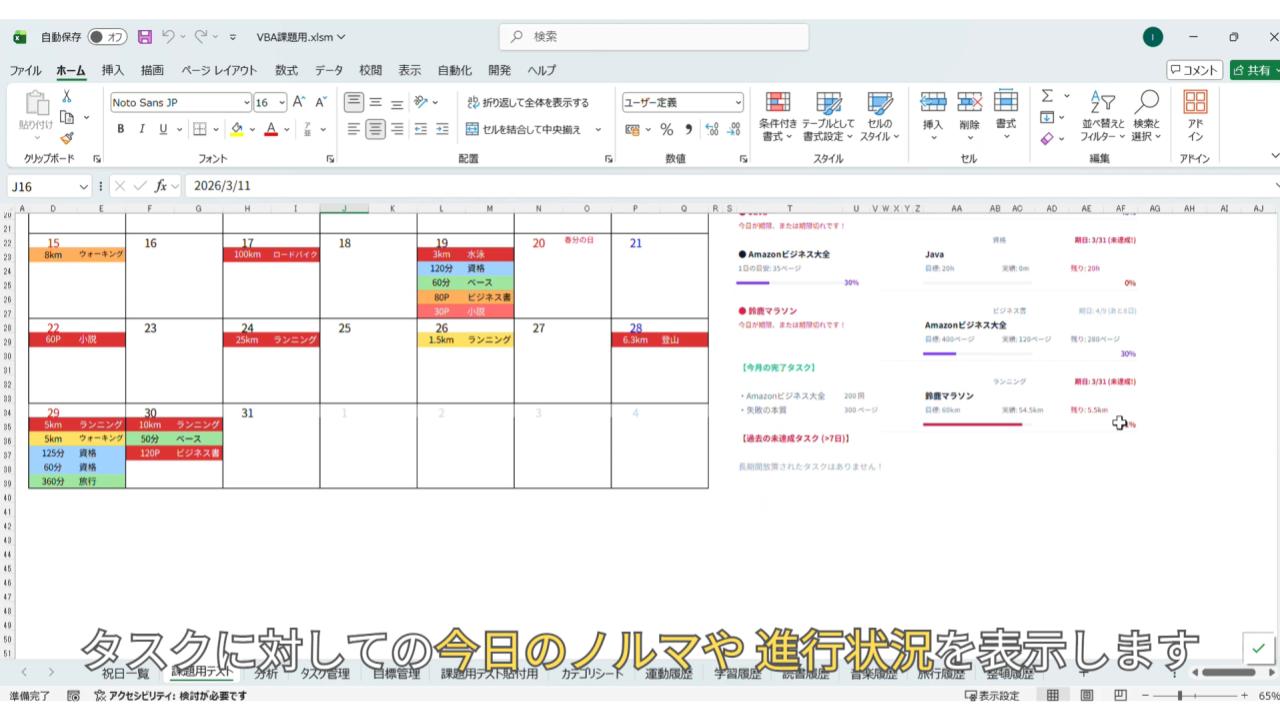Viewport: 1280px width, 720px height.
Task: Click the zoom slider in status bar
Action: (x=1180, y=696)
